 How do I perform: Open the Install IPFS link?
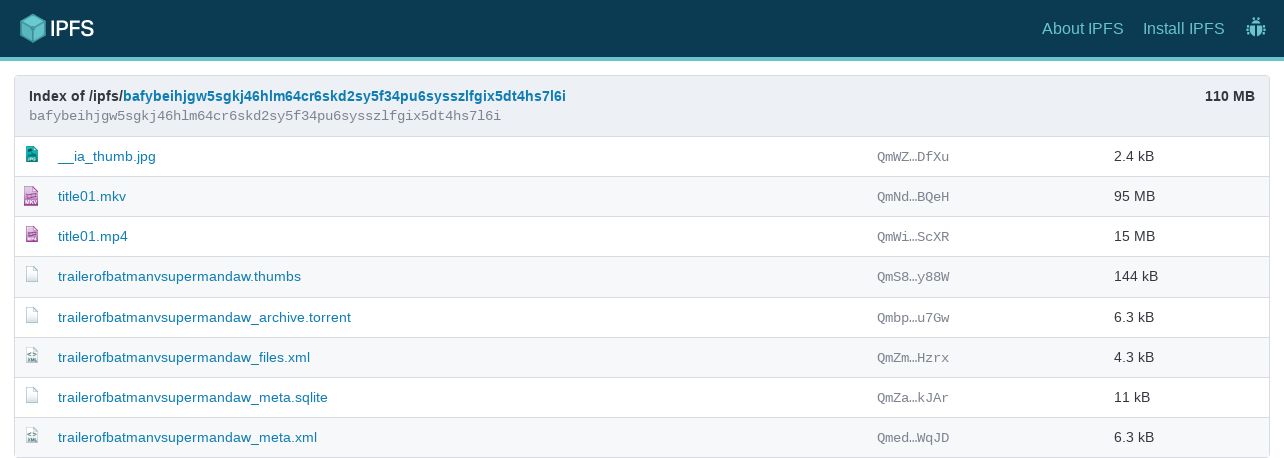[1184, 28]
